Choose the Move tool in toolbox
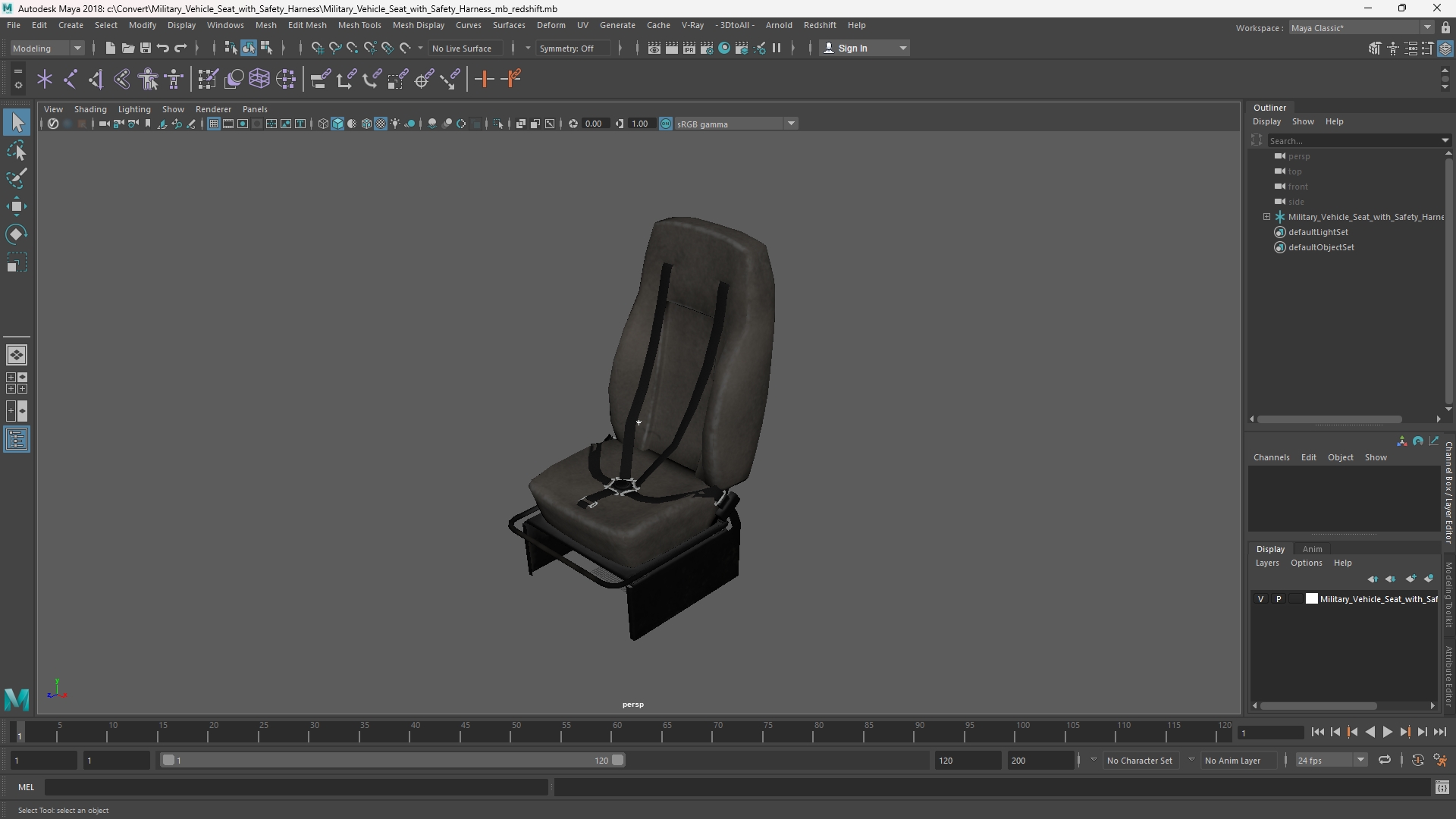 [x=17, y=206]
